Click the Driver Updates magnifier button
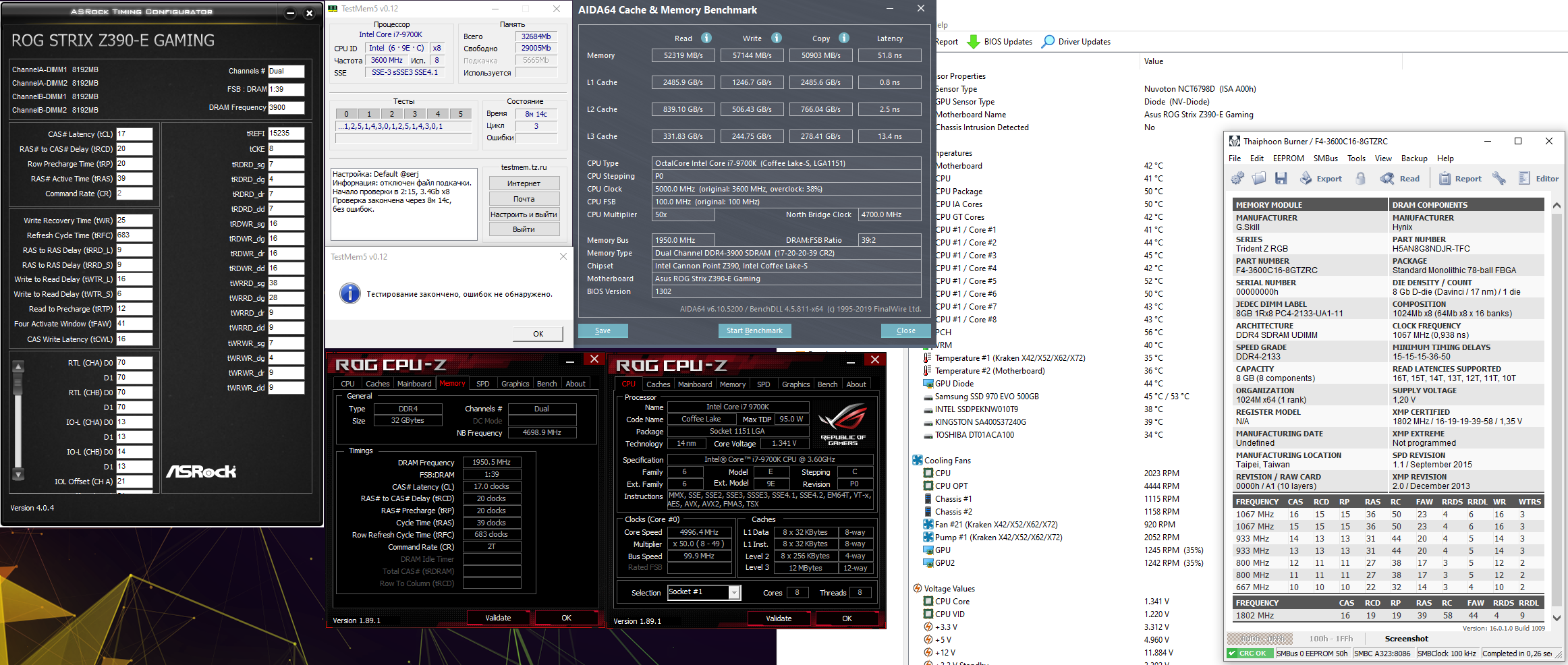The width and height of the screenshot is (1568, 665). click(x=1076, y=42)
